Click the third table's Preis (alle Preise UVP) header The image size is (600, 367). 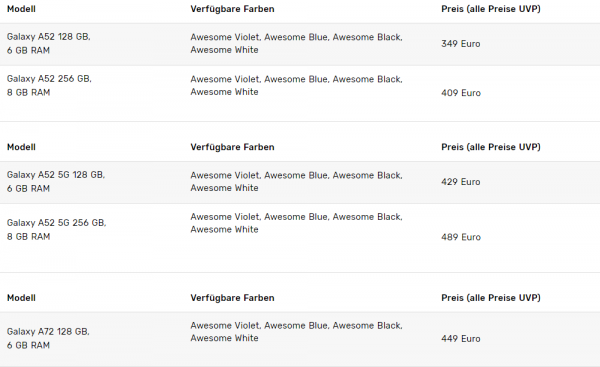coord(491,298)
